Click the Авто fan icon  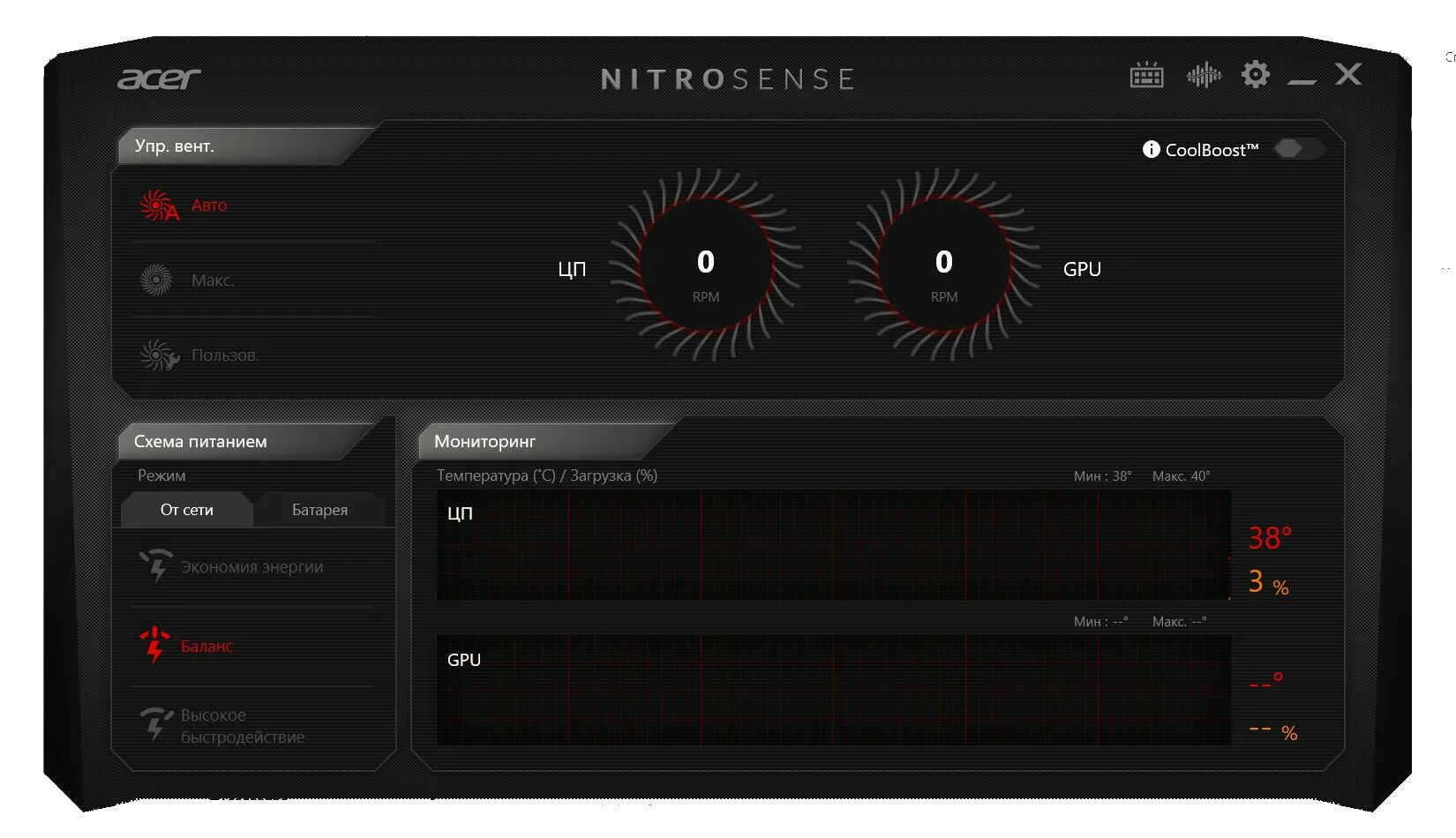(x=159, y=206)
